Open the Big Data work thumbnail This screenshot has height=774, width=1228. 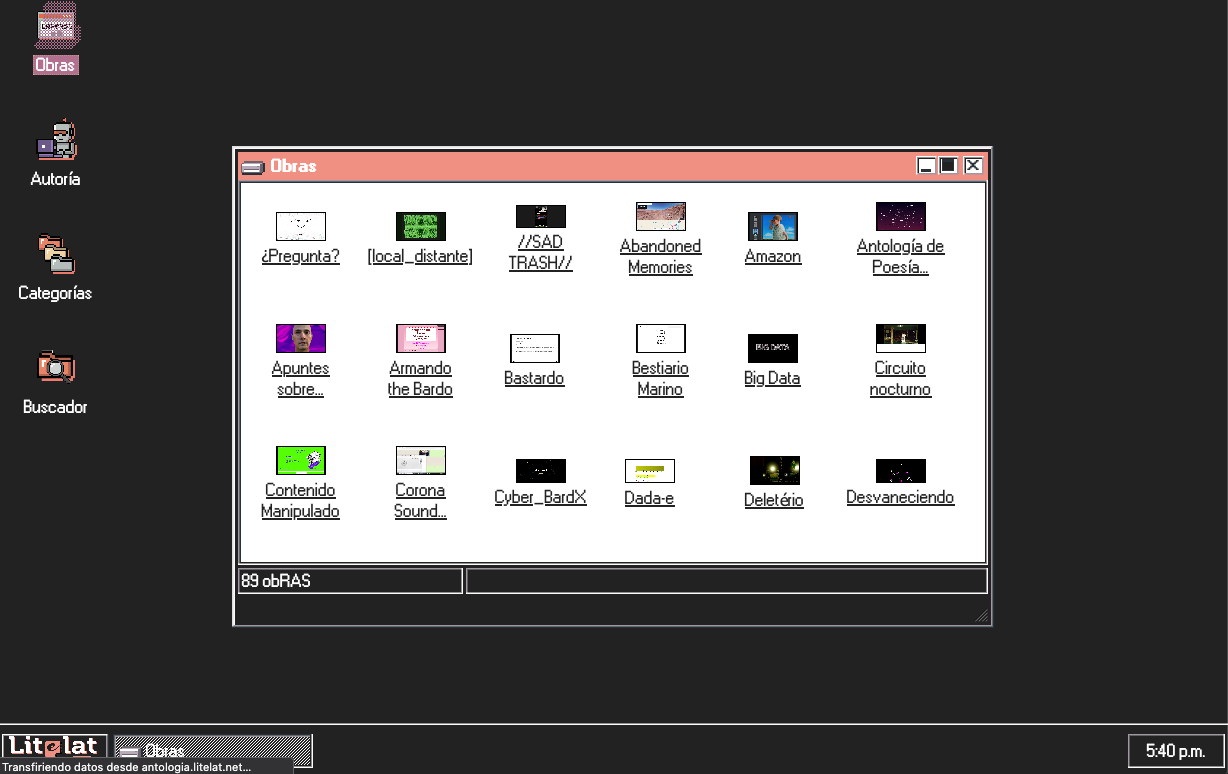click(x=772, y=348)
